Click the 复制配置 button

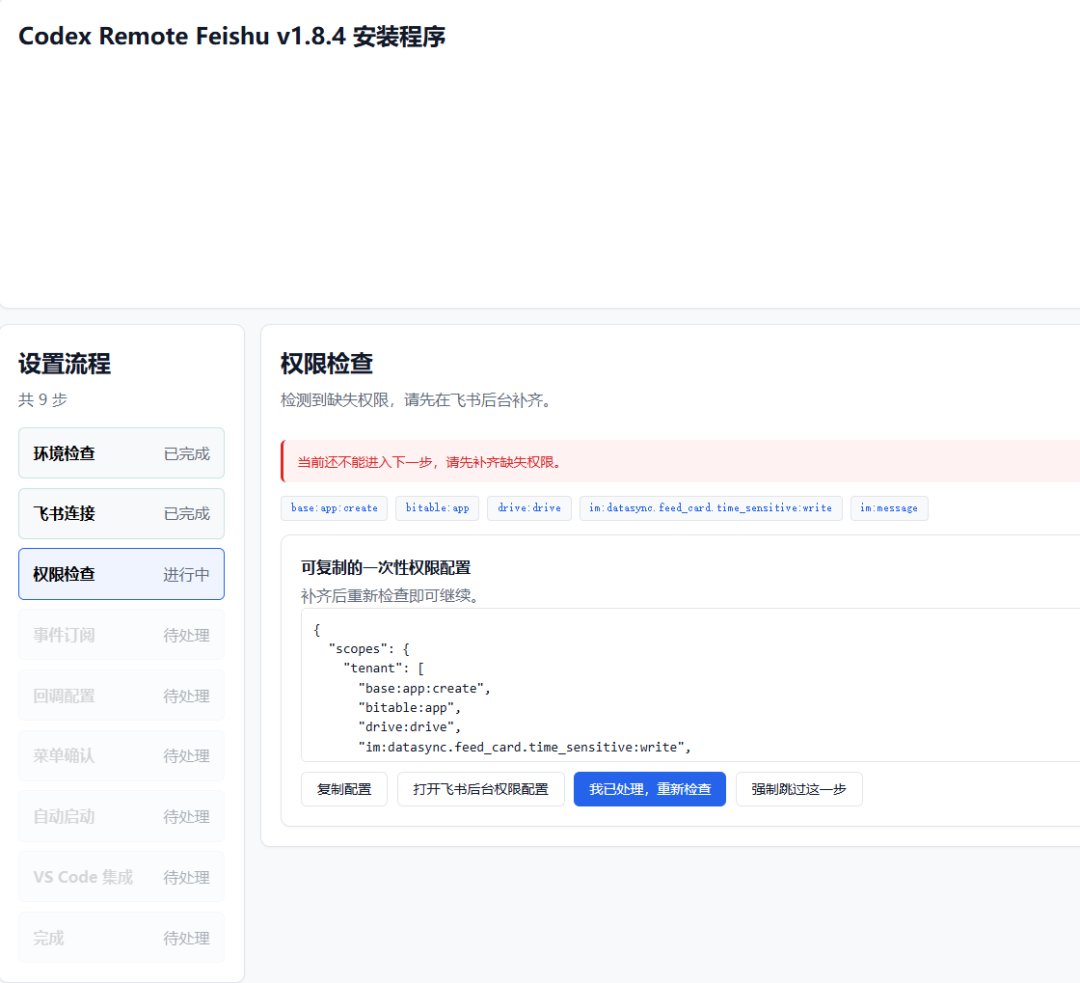344,789
